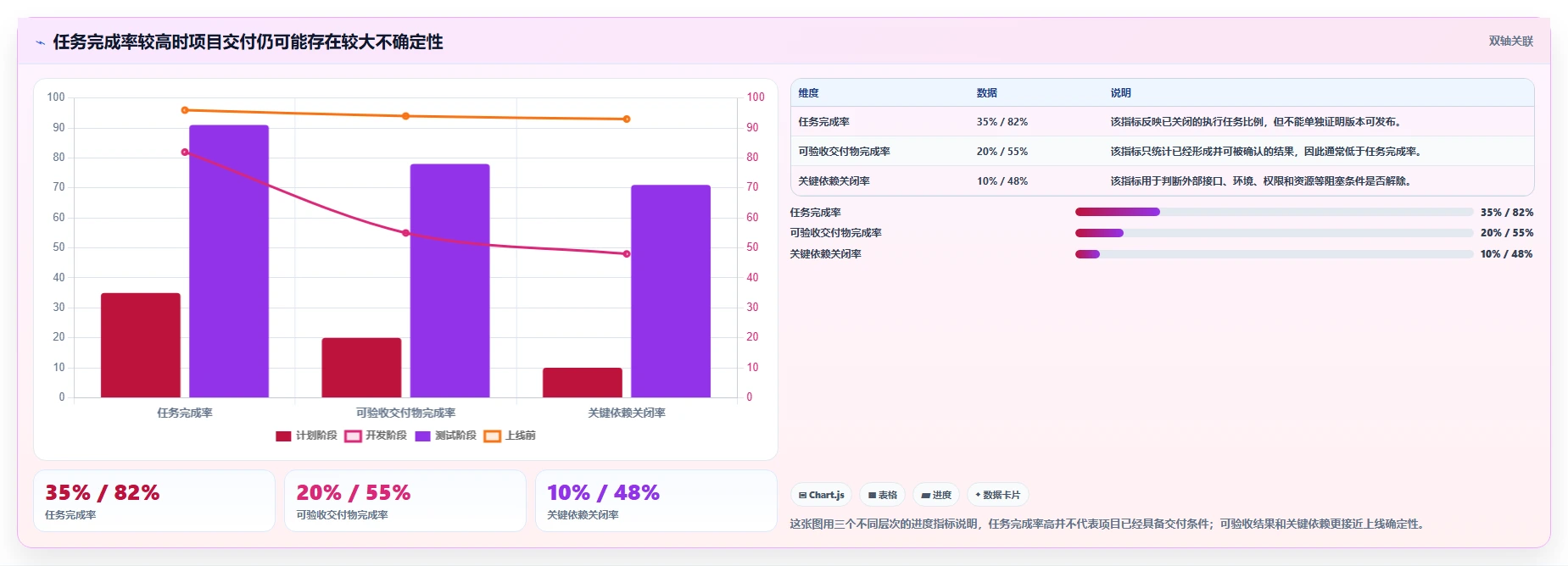The height and width of the screenshot is (566, 1568).
Task: Click the orange line point above 可验收交付物完成率
Action: pyautogui.click(x=405, y=116)
